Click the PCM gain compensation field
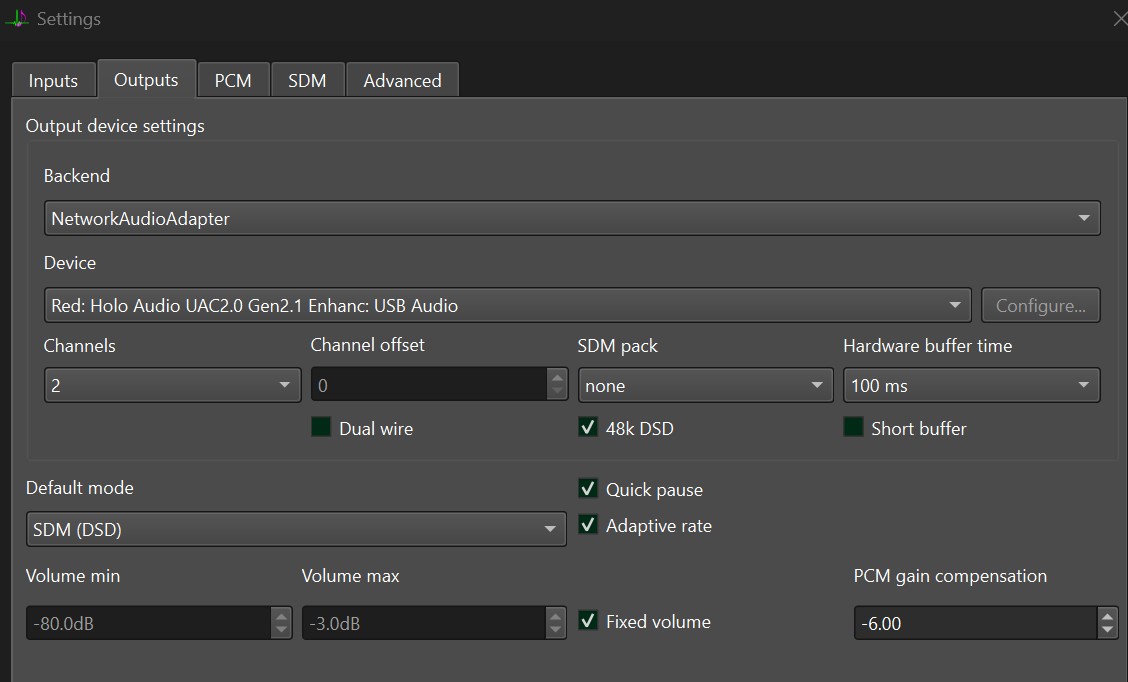The image size is (1128, 682). pos(974,623)
